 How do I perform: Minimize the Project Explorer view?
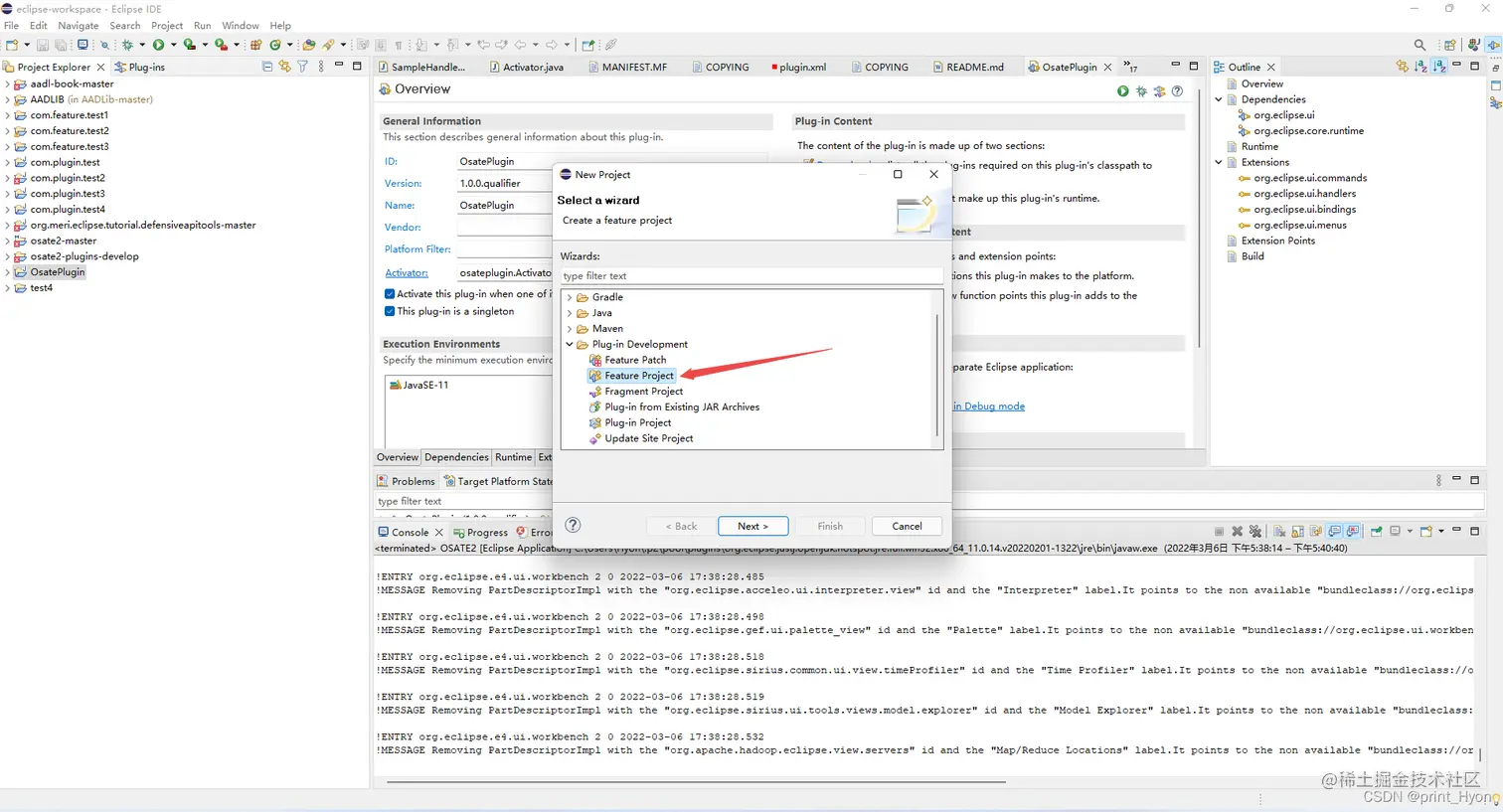coord(339,66)
